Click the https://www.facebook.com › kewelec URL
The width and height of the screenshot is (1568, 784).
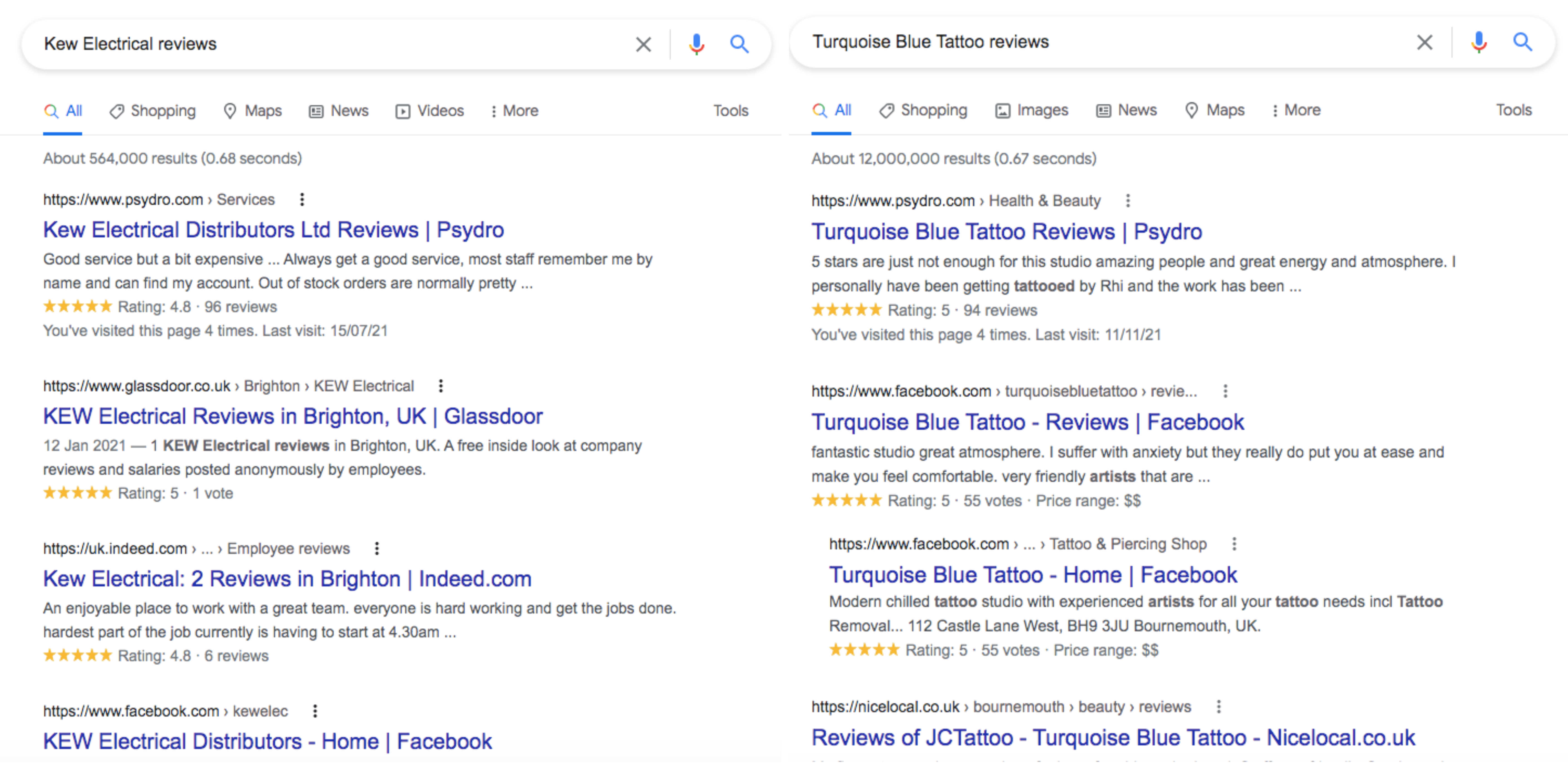click(166, 711)
